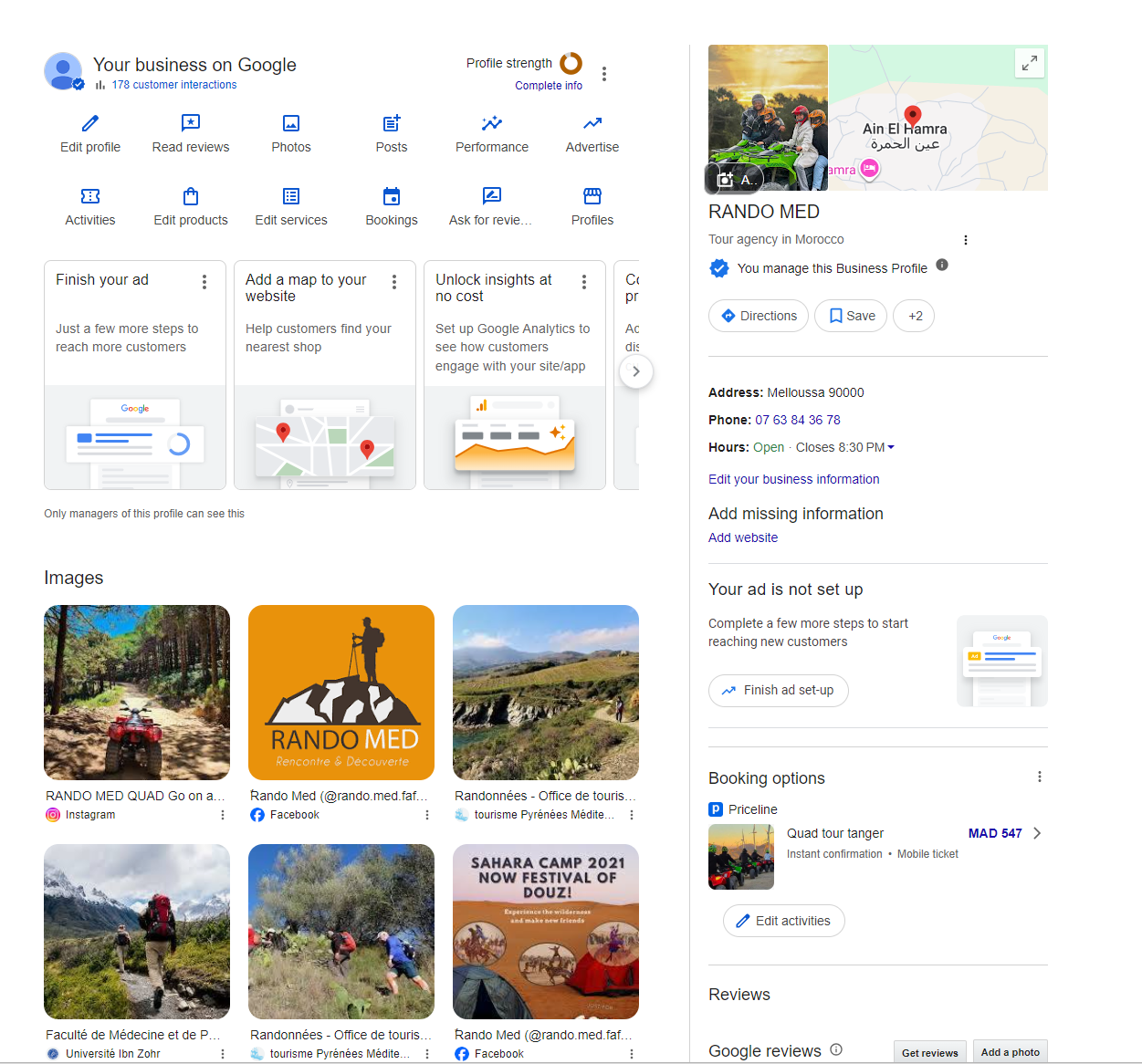Viewport: 1142px width, 1064px height.
Task: Click the Complete info link
Action: [x=549, y=86]
